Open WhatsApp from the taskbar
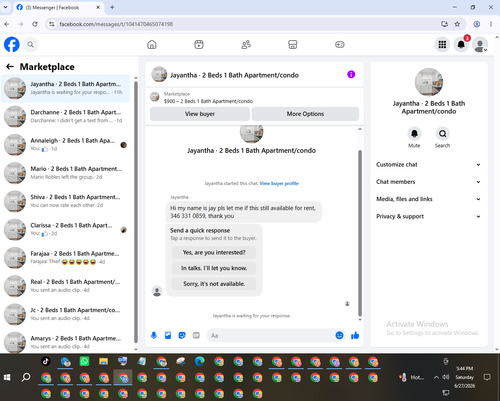Viewport: 500px width, 401px height. (x=84, y=361)
